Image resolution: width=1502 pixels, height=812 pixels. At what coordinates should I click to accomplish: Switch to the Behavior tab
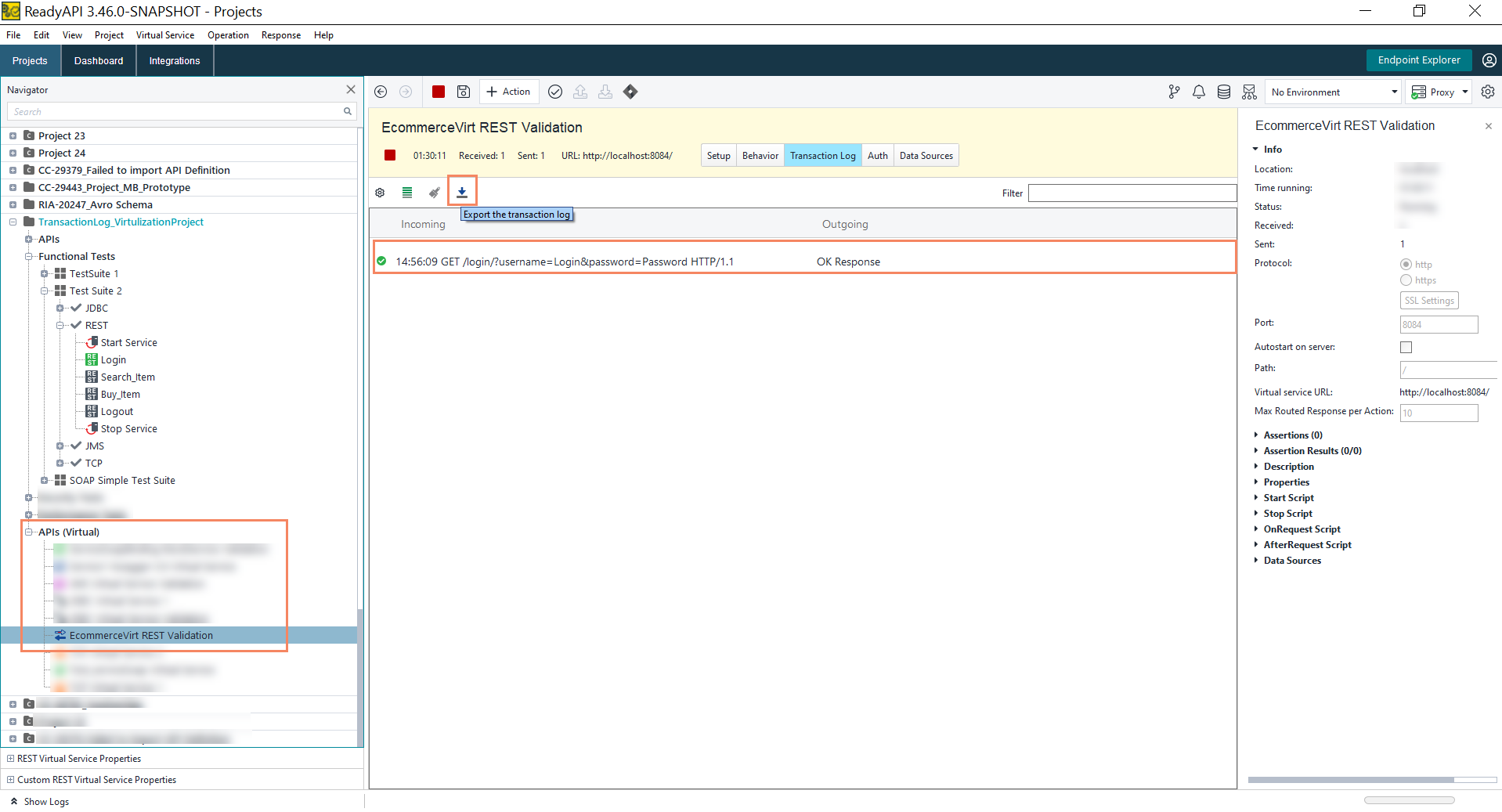pos(760,156)
